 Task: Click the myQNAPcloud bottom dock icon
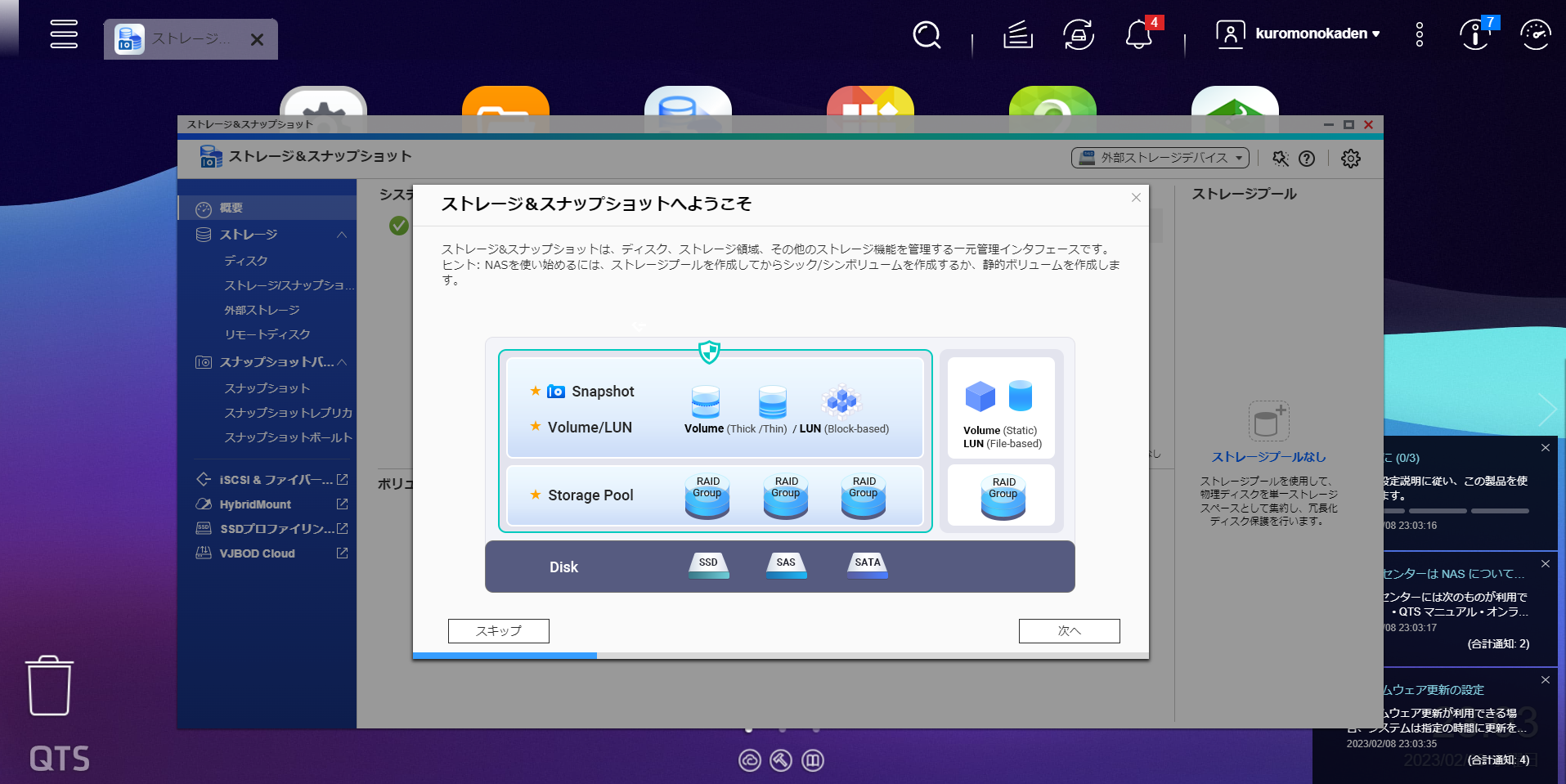click(750, 760)
